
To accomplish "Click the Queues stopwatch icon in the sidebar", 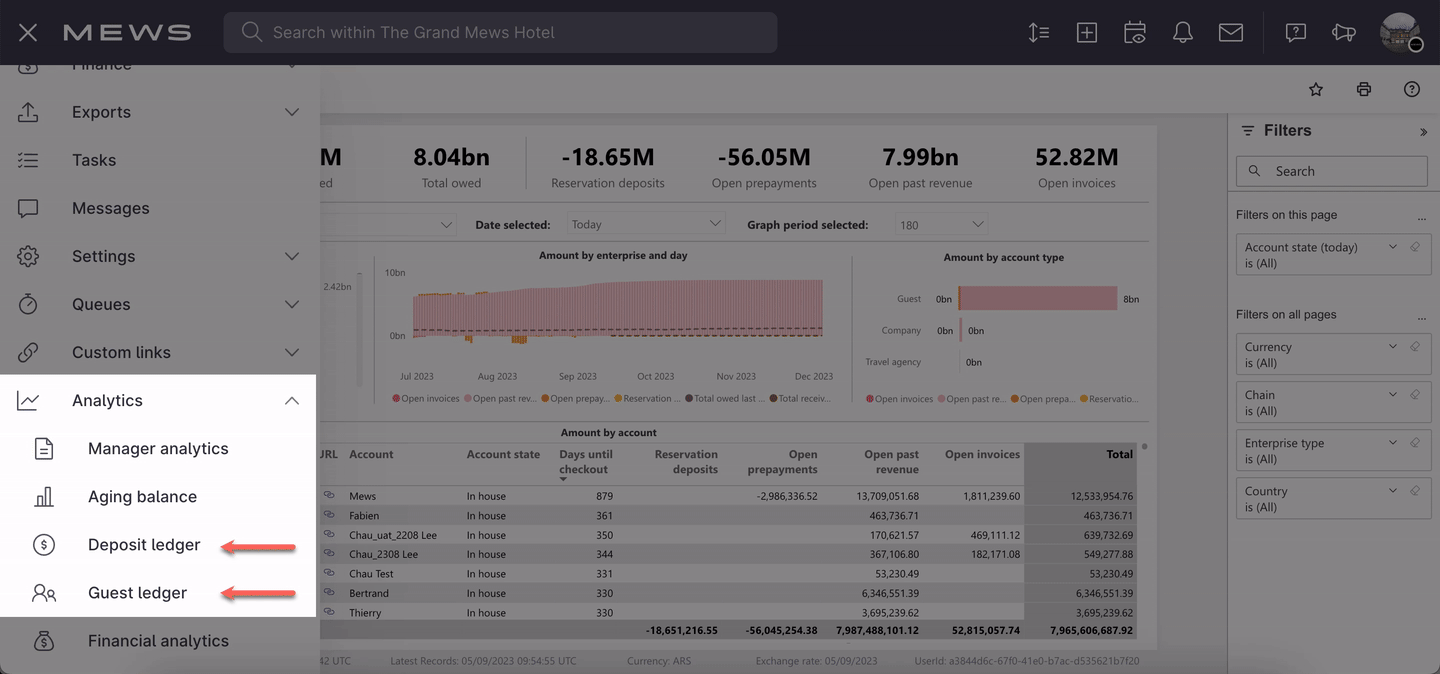I will pos(28,304).
